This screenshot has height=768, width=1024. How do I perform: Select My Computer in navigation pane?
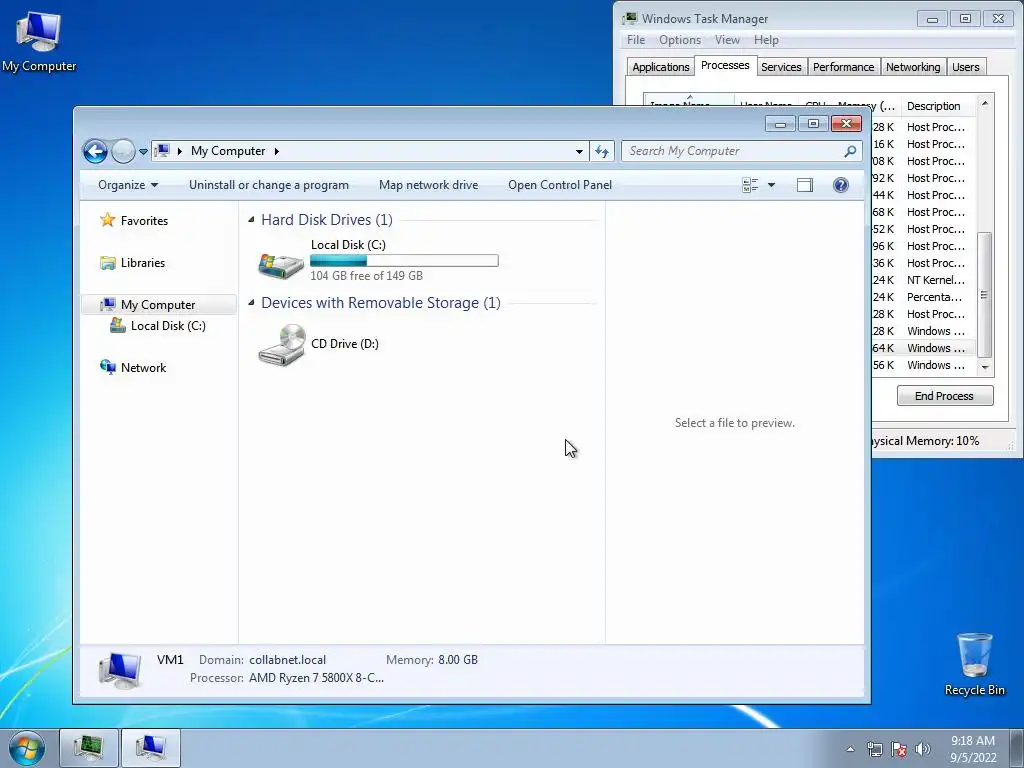coord(158,305)
